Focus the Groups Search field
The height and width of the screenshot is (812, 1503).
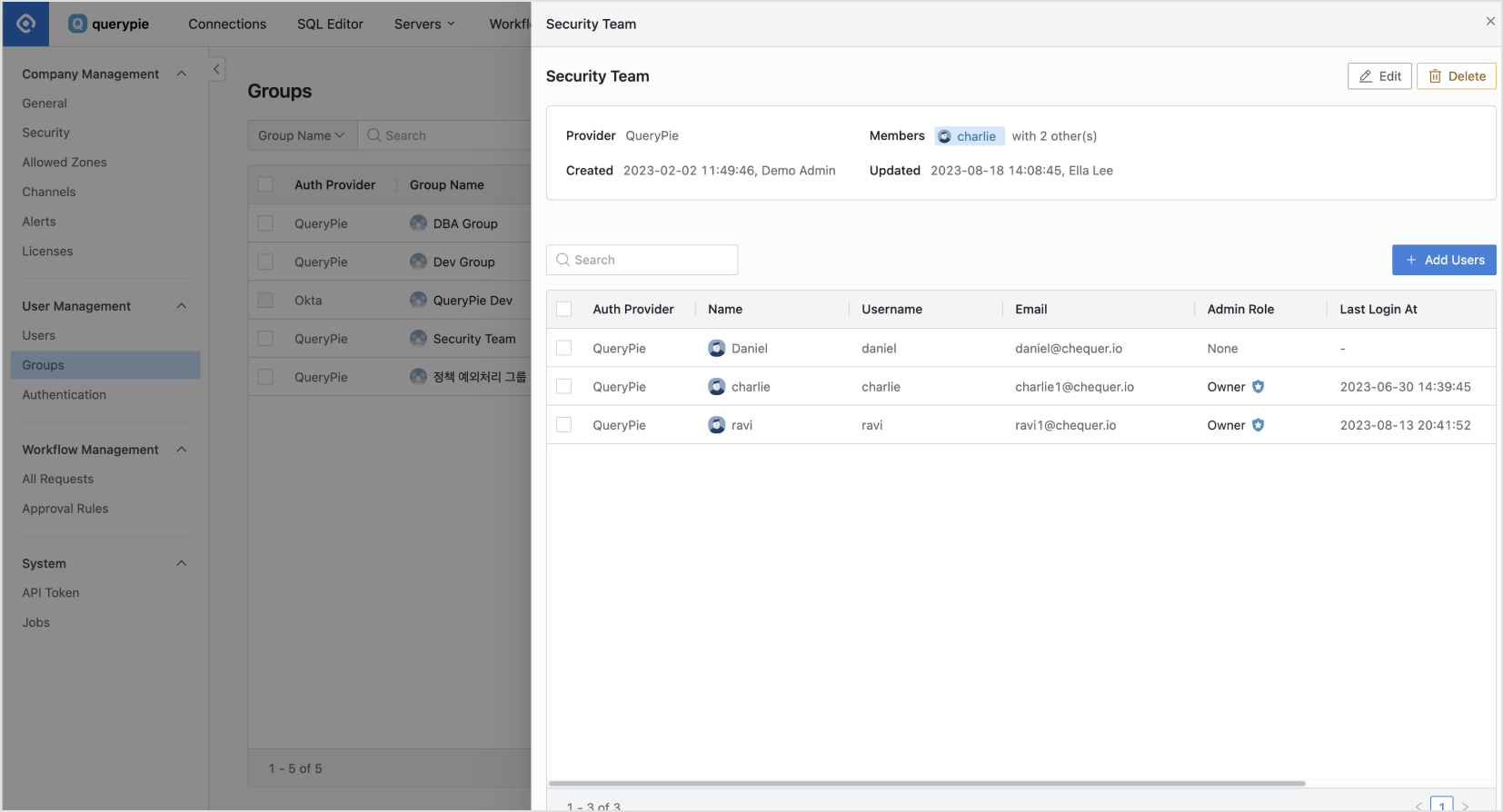pos(444,135)
